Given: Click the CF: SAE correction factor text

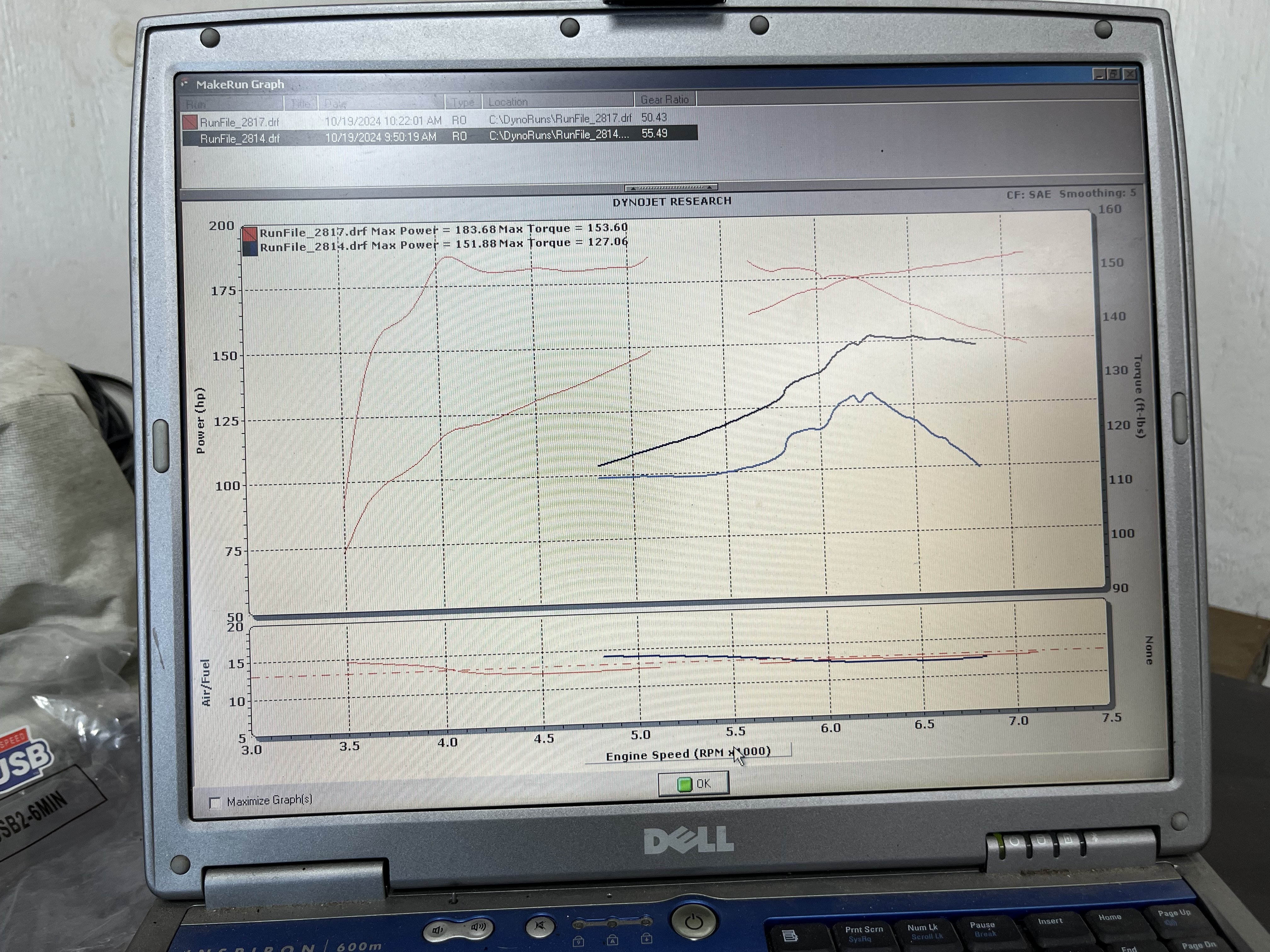Looking at the screenshot, I should click(x=1028, y=195).
